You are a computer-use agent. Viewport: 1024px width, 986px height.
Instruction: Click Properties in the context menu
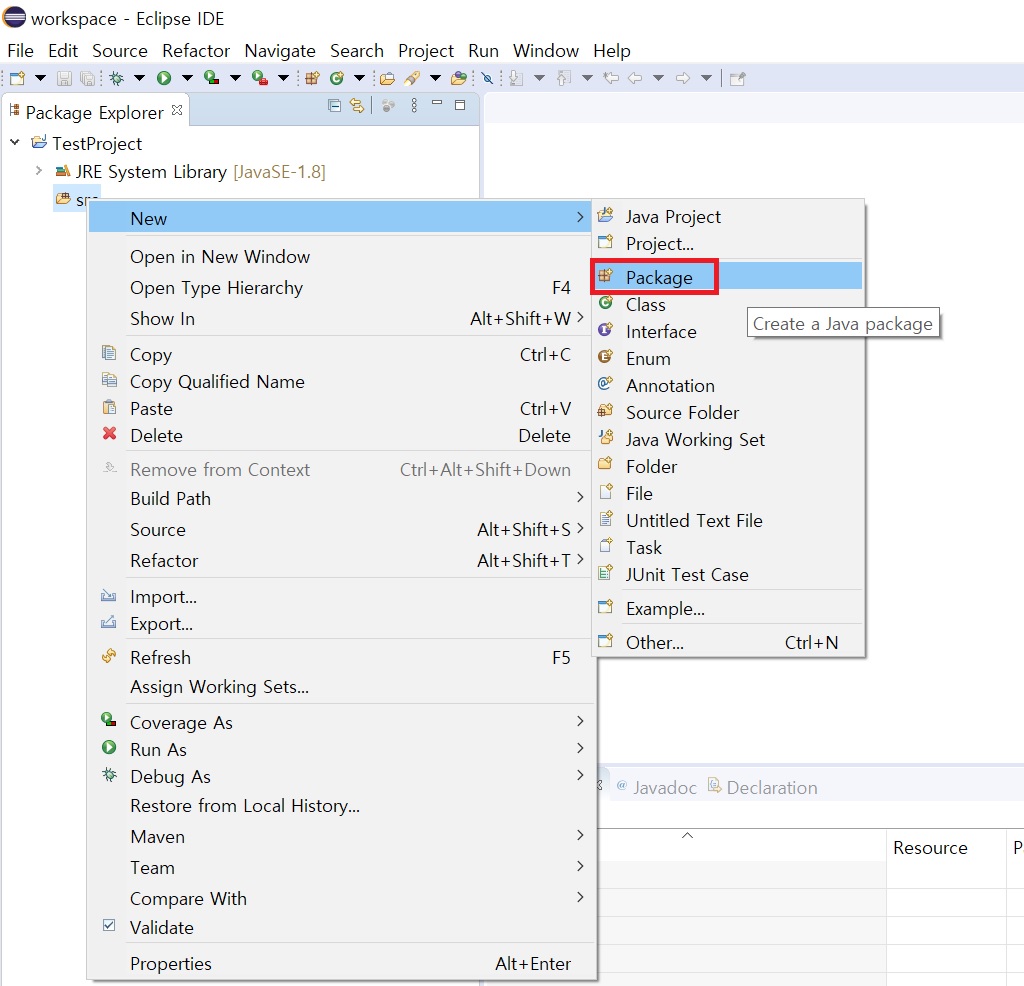click(342, 963)
